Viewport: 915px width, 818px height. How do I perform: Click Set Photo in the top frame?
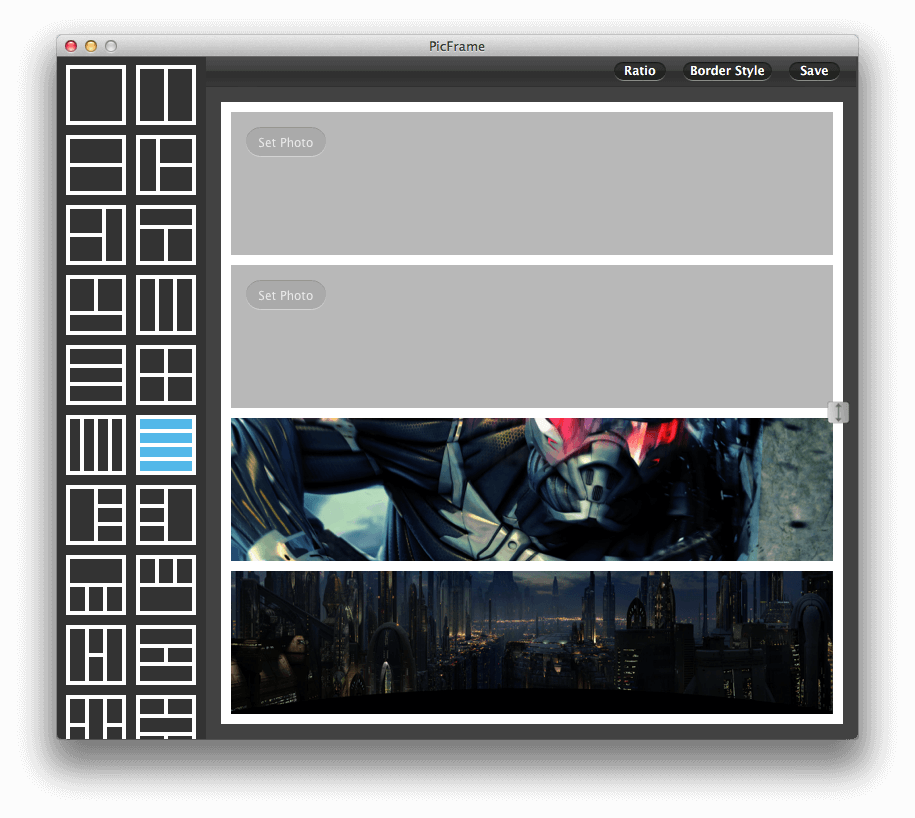[x=285, y=142]
